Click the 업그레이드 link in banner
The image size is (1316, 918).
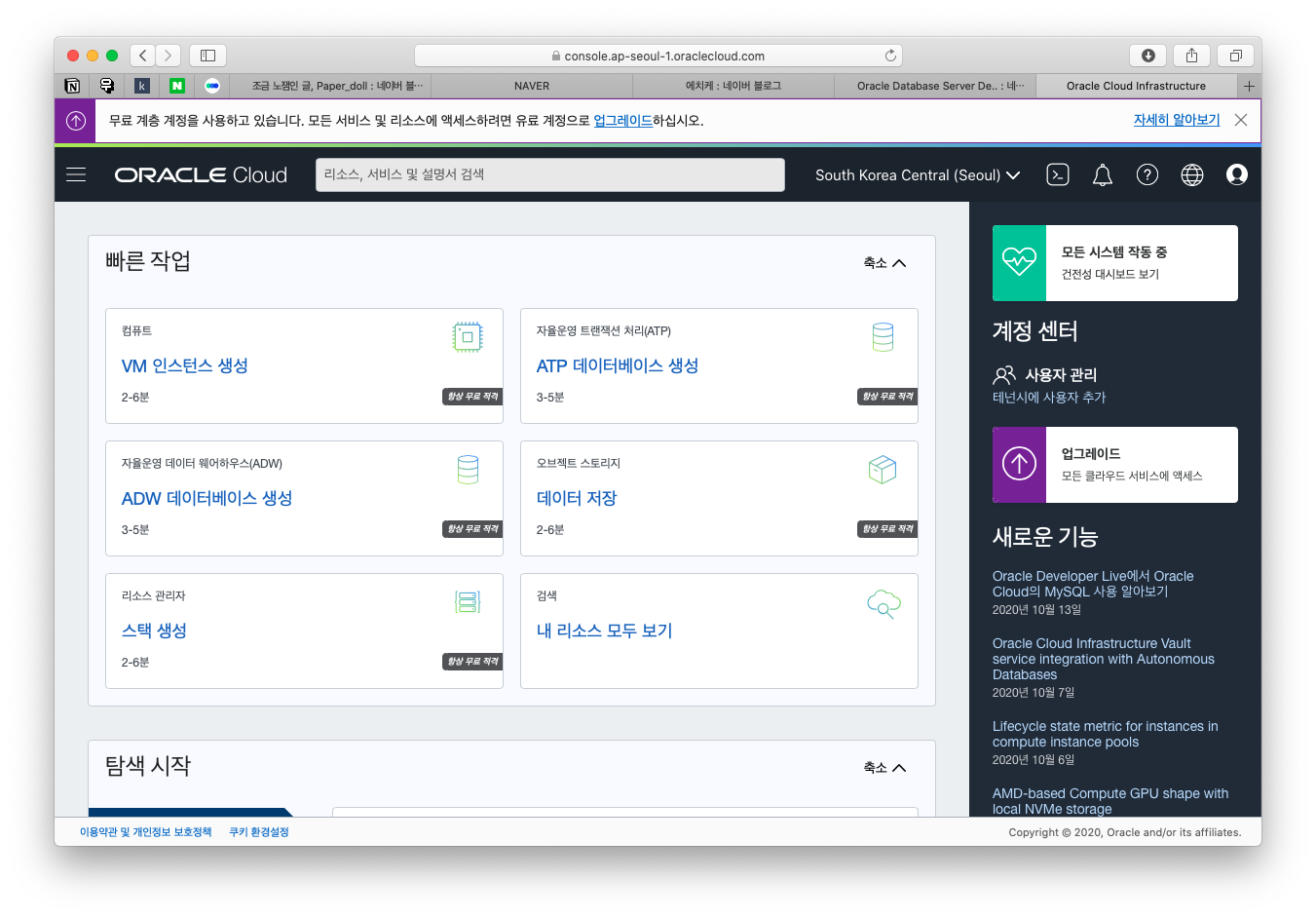click(x=622, y=121)
